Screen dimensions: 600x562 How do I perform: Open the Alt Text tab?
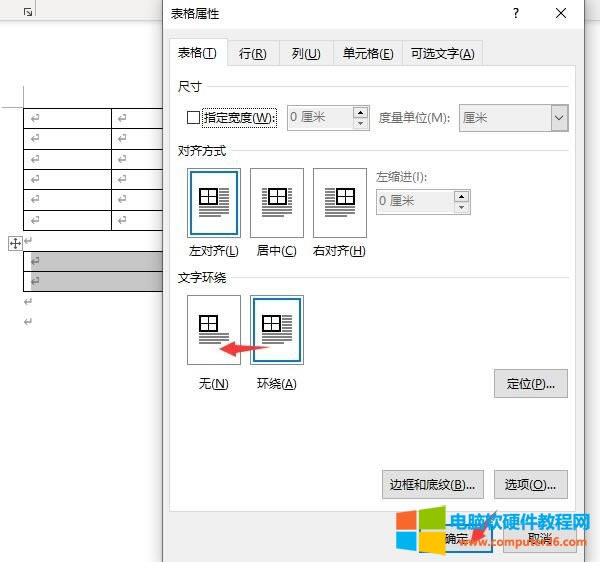click(441, 54)
